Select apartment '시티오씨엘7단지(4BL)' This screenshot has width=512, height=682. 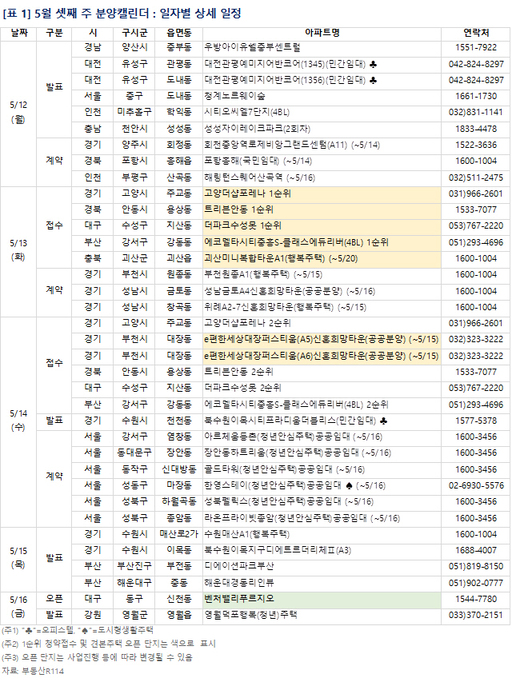click(x=247, y=112)
